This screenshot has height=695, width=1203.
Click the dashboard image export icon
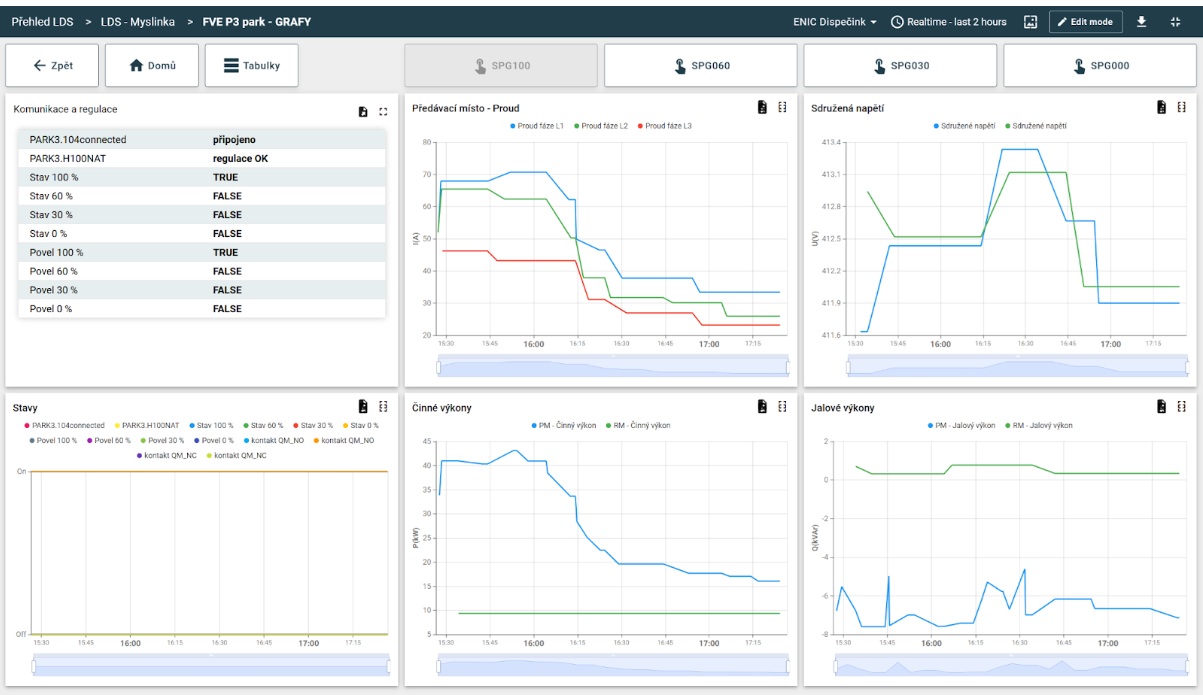pos(1030,22)
